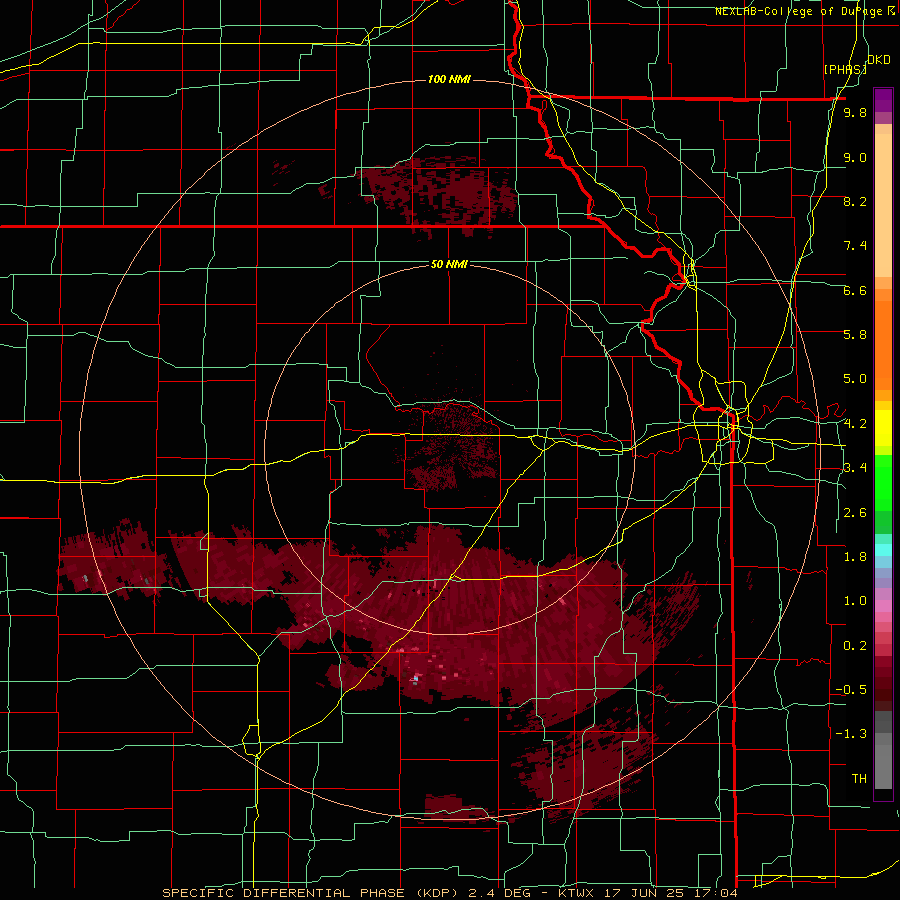Select the 4.2 value on the color scale
900x900 pixels.
pyautogui.click(x=855, y=424)
